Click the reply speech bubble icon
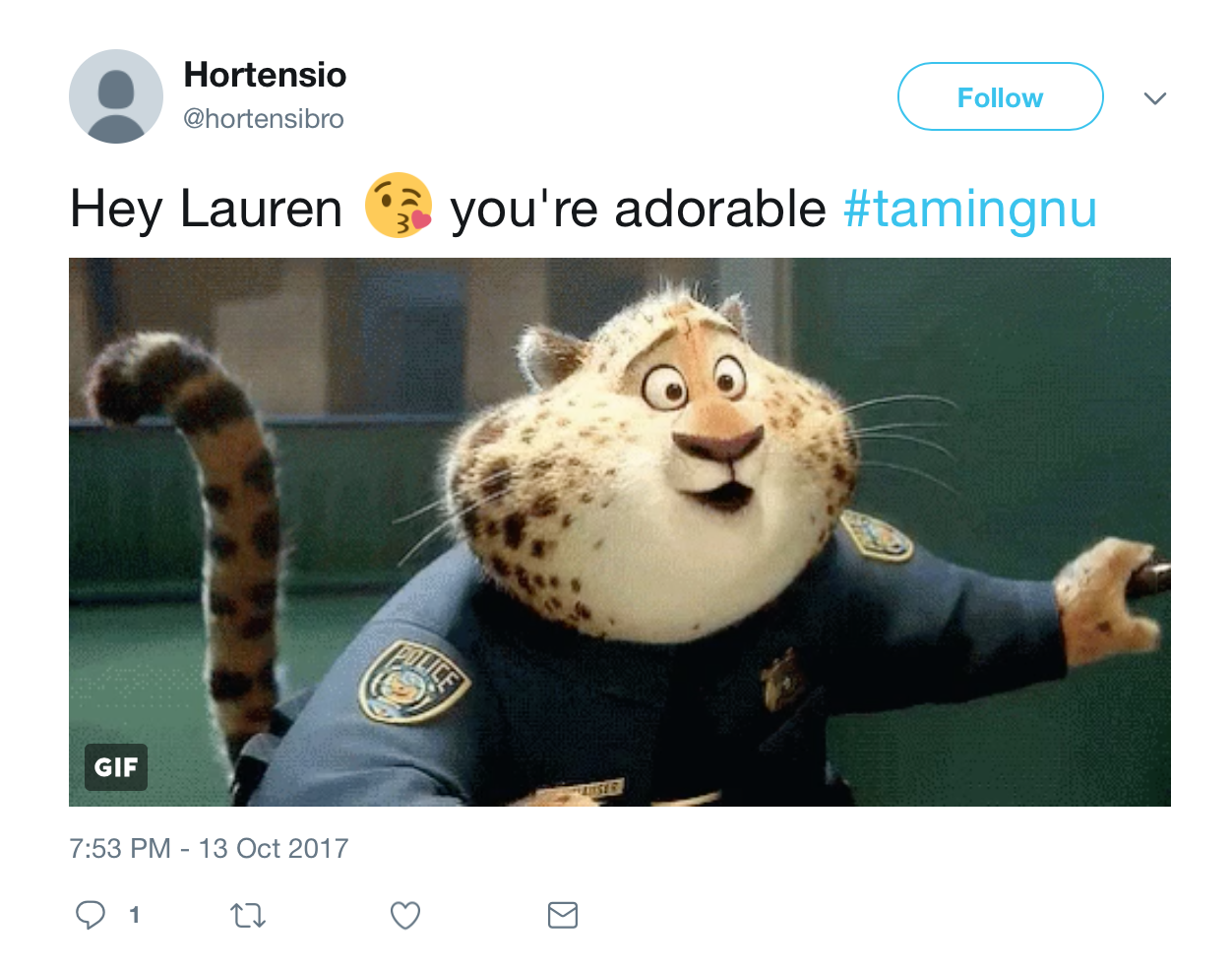1232x966 pixels. [x=91, y=915]
